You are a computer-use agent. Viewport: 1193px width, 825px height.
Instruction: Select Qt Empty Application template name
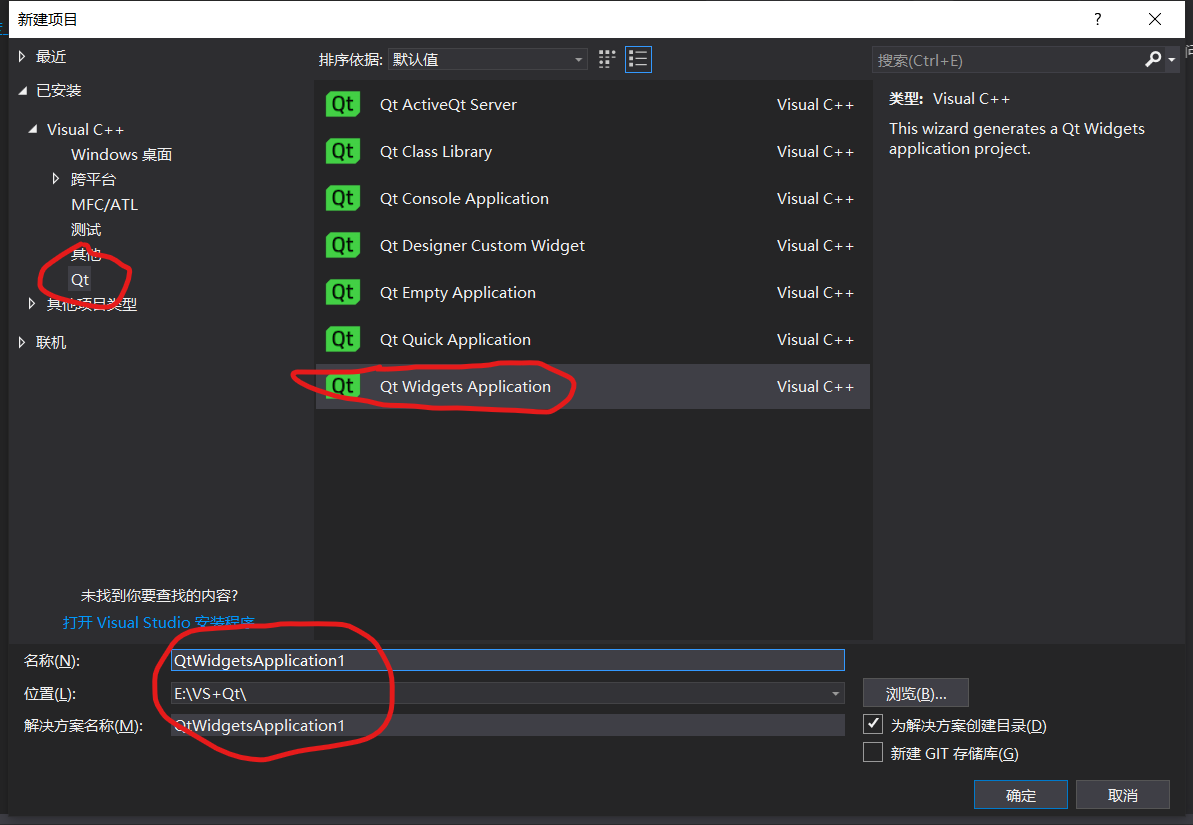tap(458, 292)
